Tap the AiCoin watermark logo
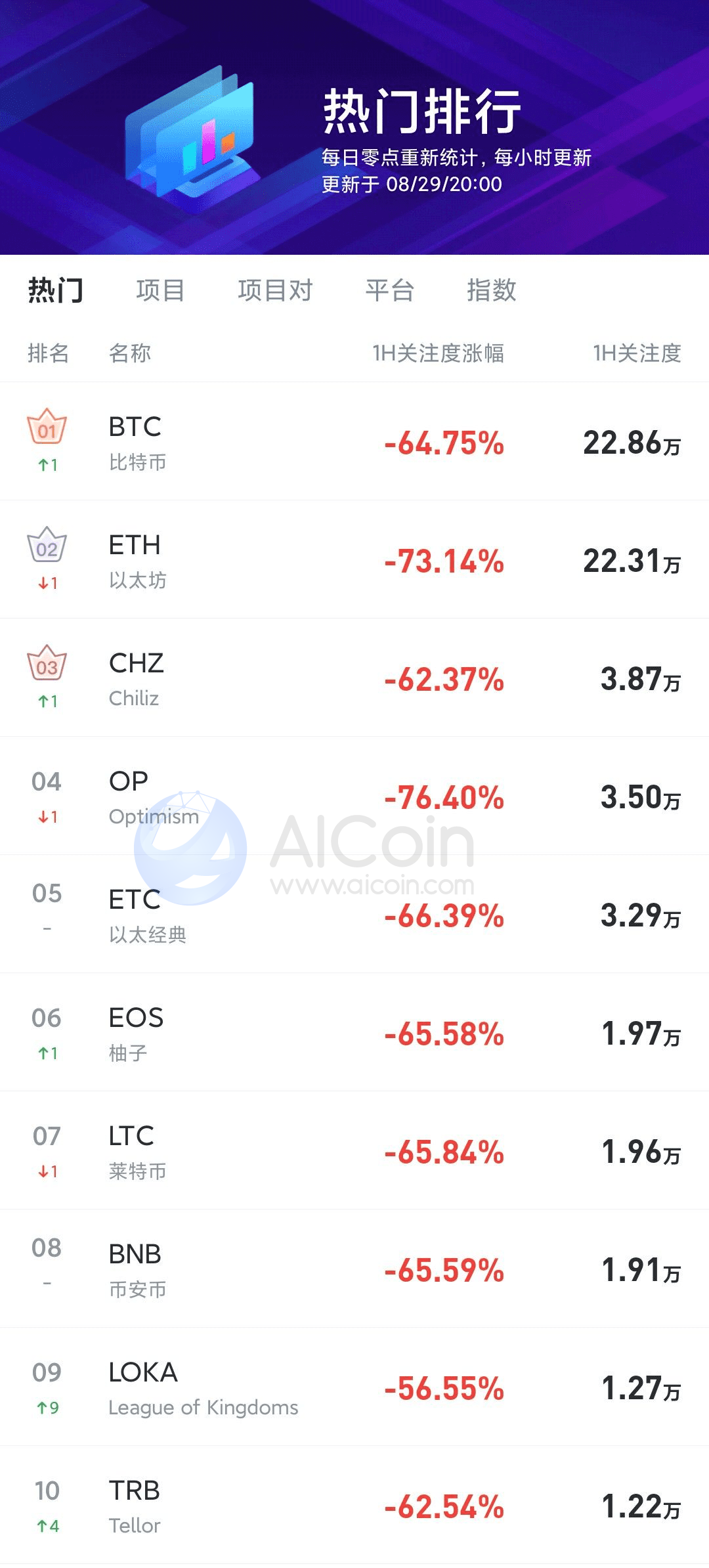 click(x=305, y=848)
